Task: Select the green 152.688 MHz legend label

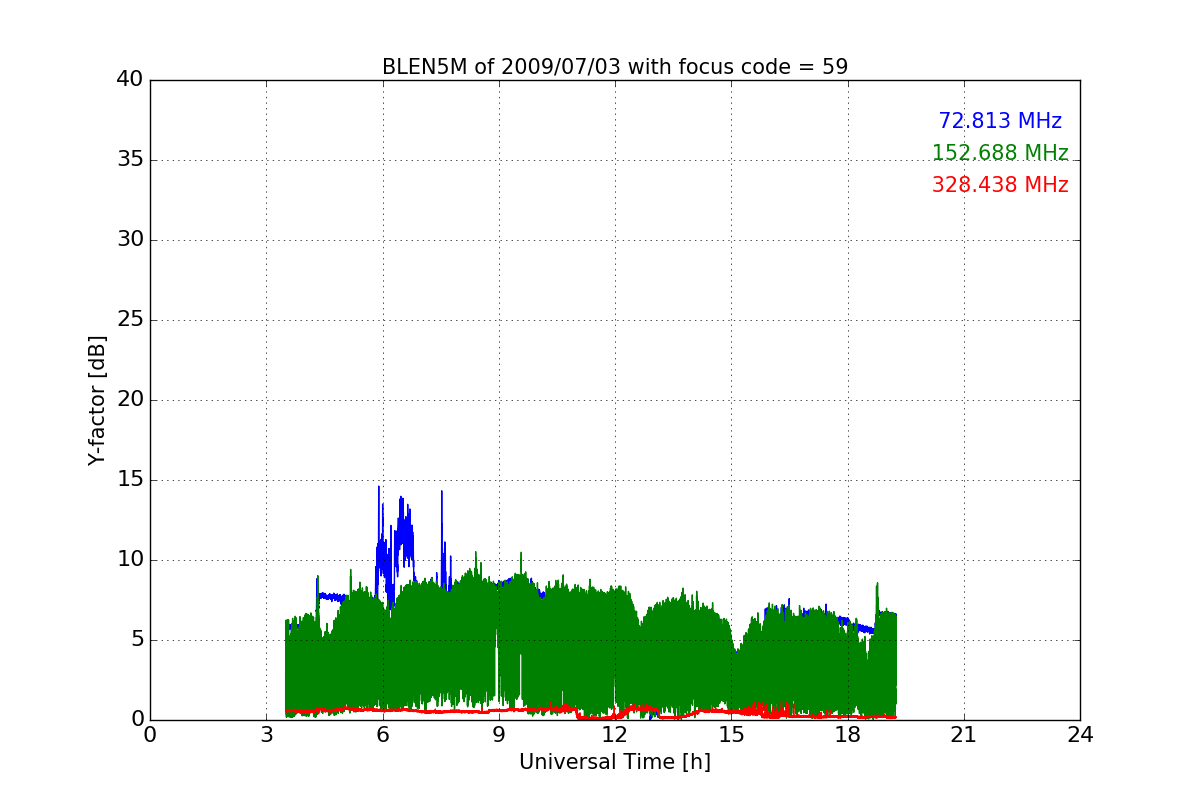Action: coord(1000,153)
